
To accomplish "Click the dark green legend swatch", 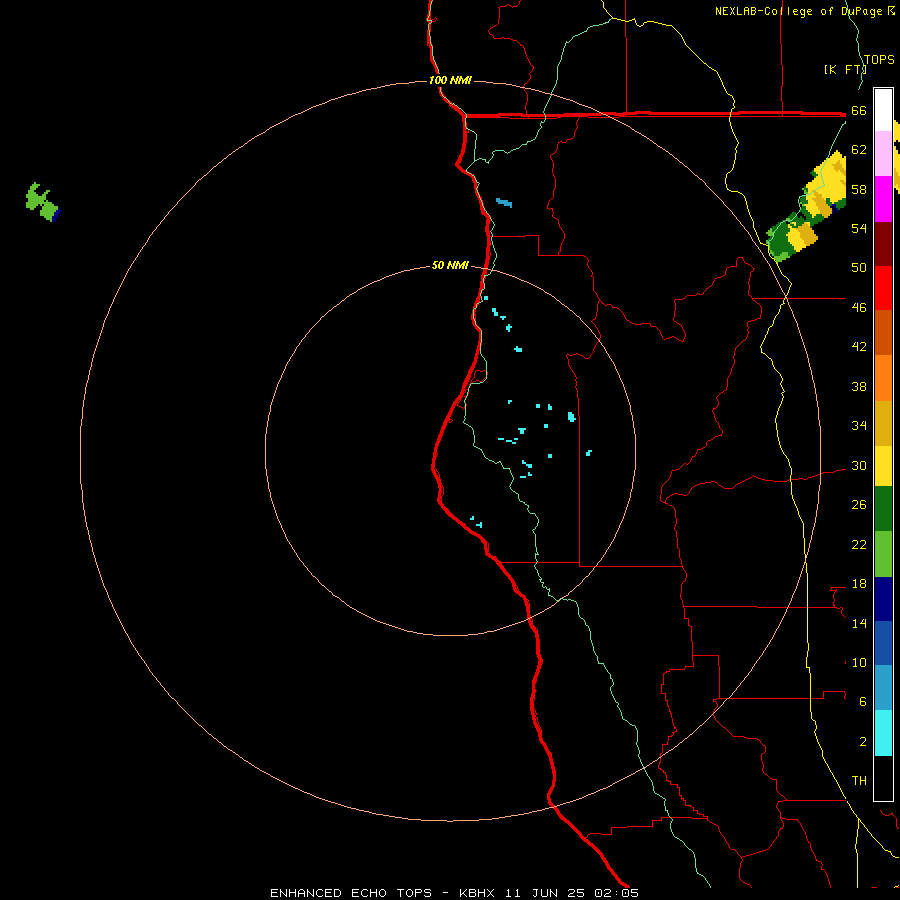I will click(x=883, y=509).
